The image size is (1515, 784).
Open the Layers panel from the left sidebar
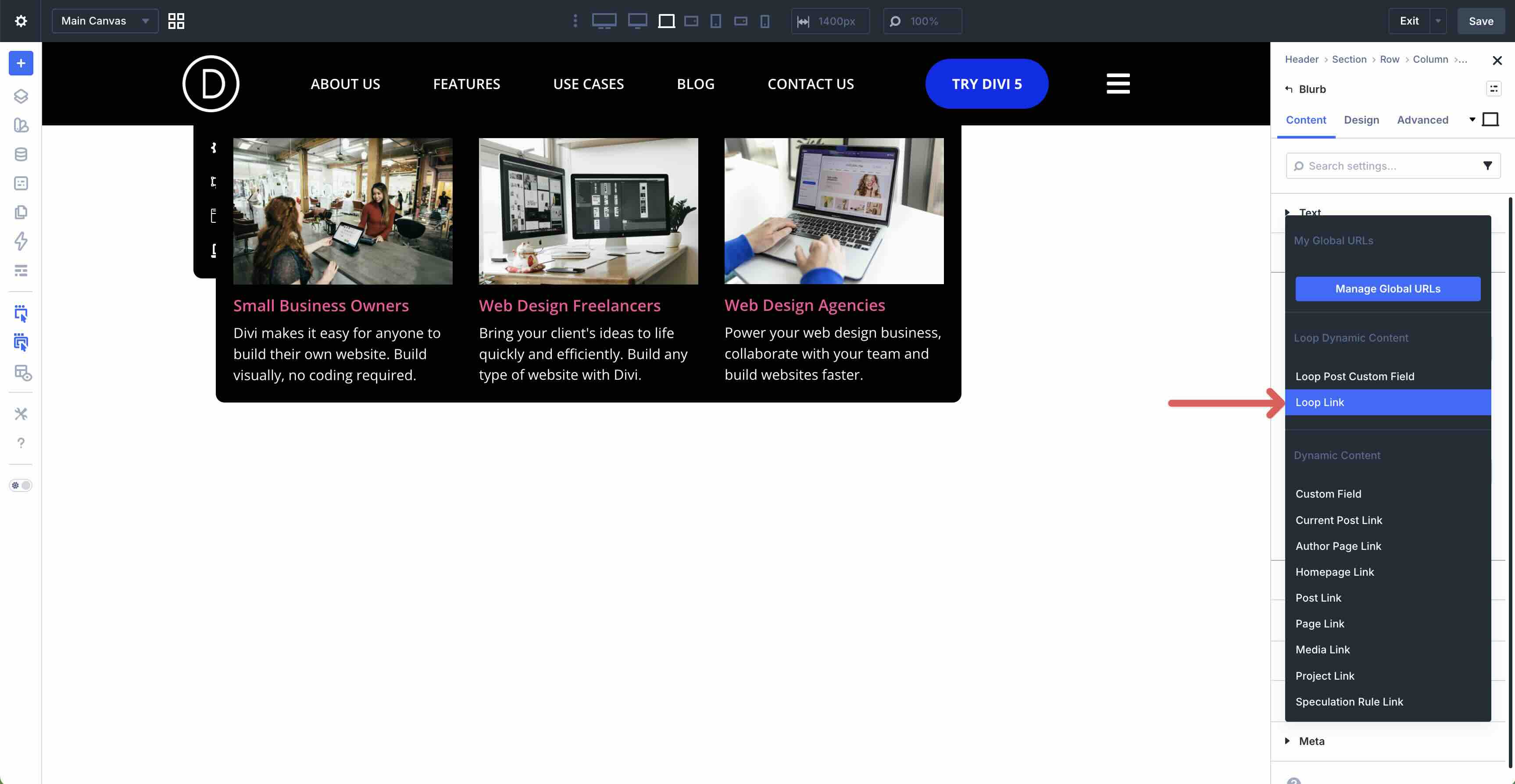click(21, 96)
